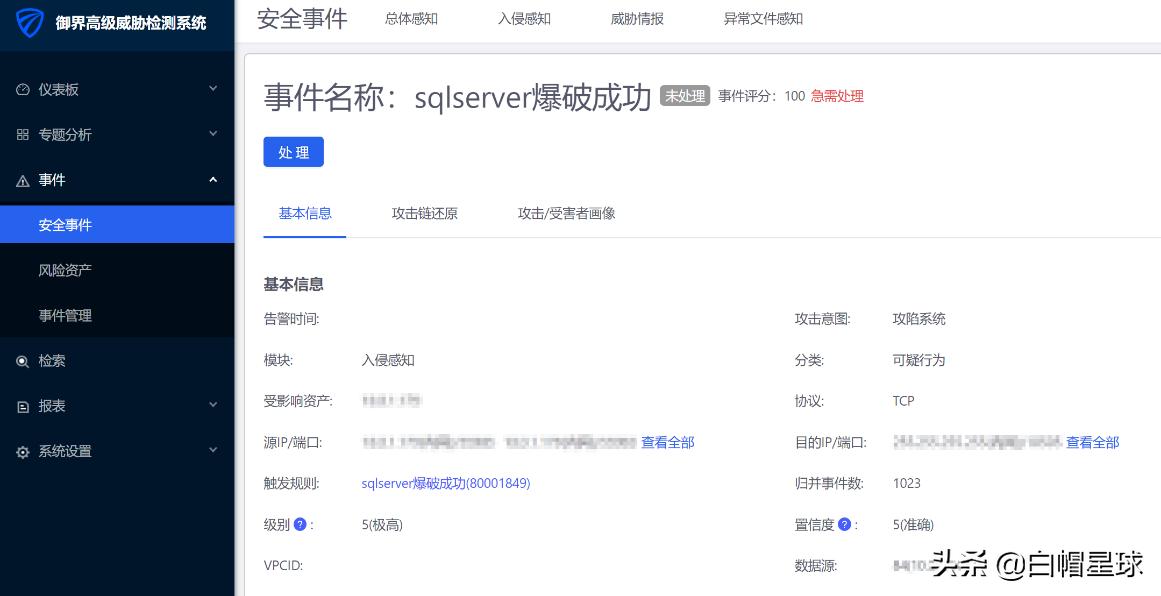Image resolution: width=1161 pixels, height=596 pixels.
Task: Collapse the 事件 section chevron
Action: click(x=212, y=180)
